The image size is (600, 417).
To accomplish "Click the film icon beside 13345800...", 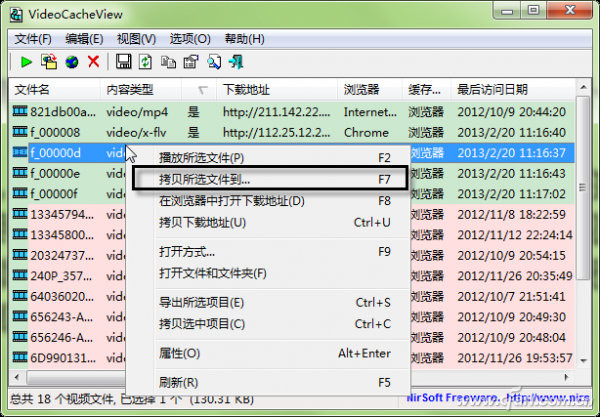I will 20,234.
